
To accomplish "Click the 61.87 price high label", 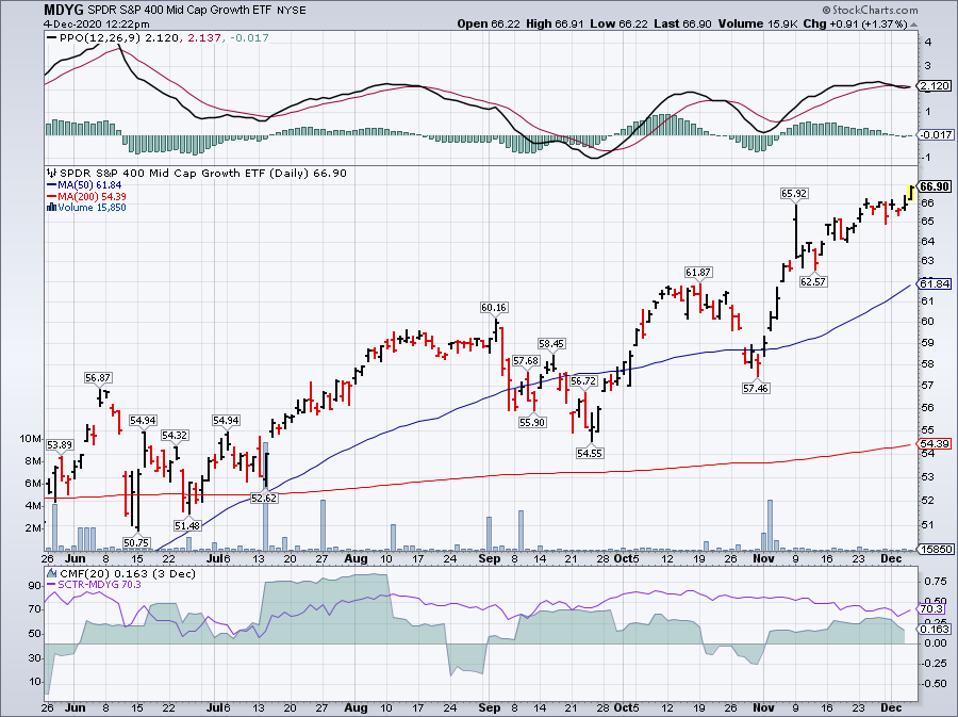I will pos(698,272).
